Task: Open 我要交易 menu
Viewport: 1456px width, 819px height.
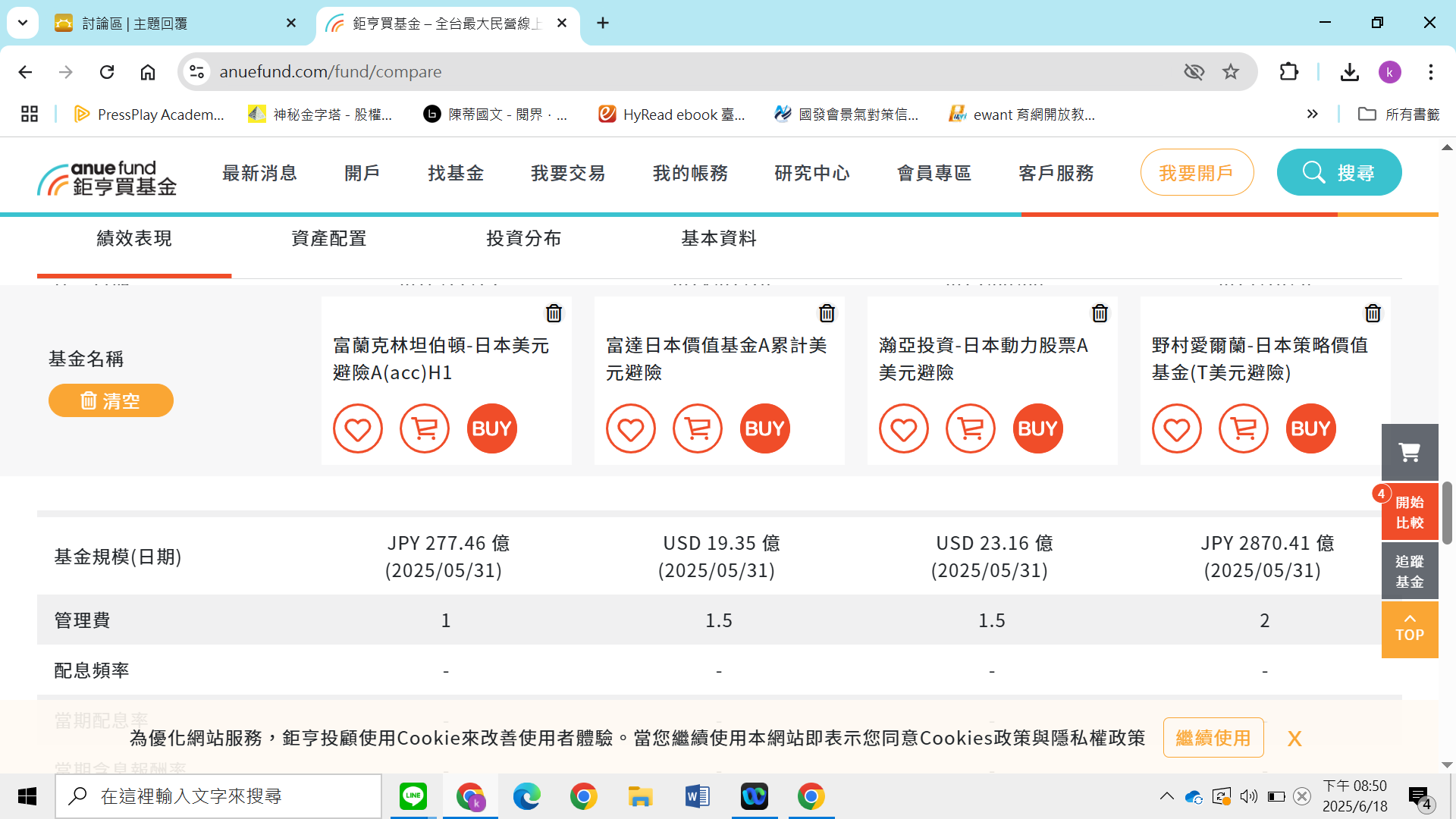Action: point(568,174)
